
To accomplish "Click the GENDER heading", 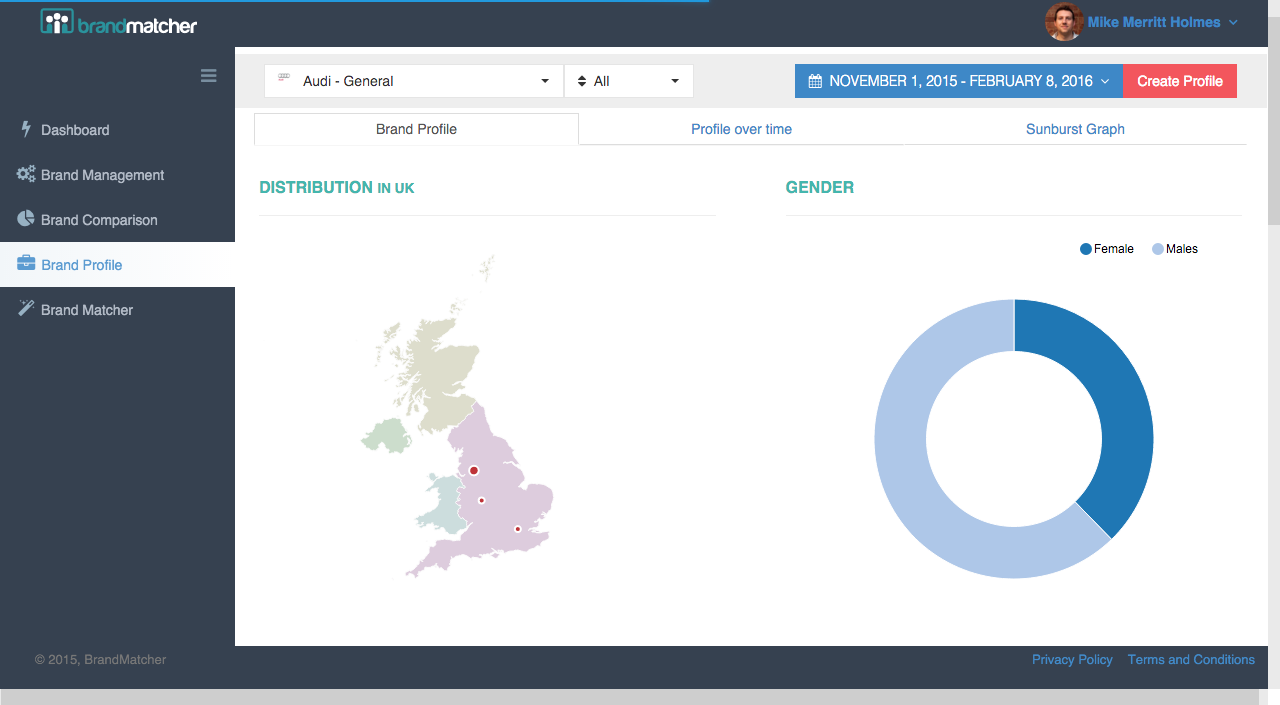I will coord(820,187).
